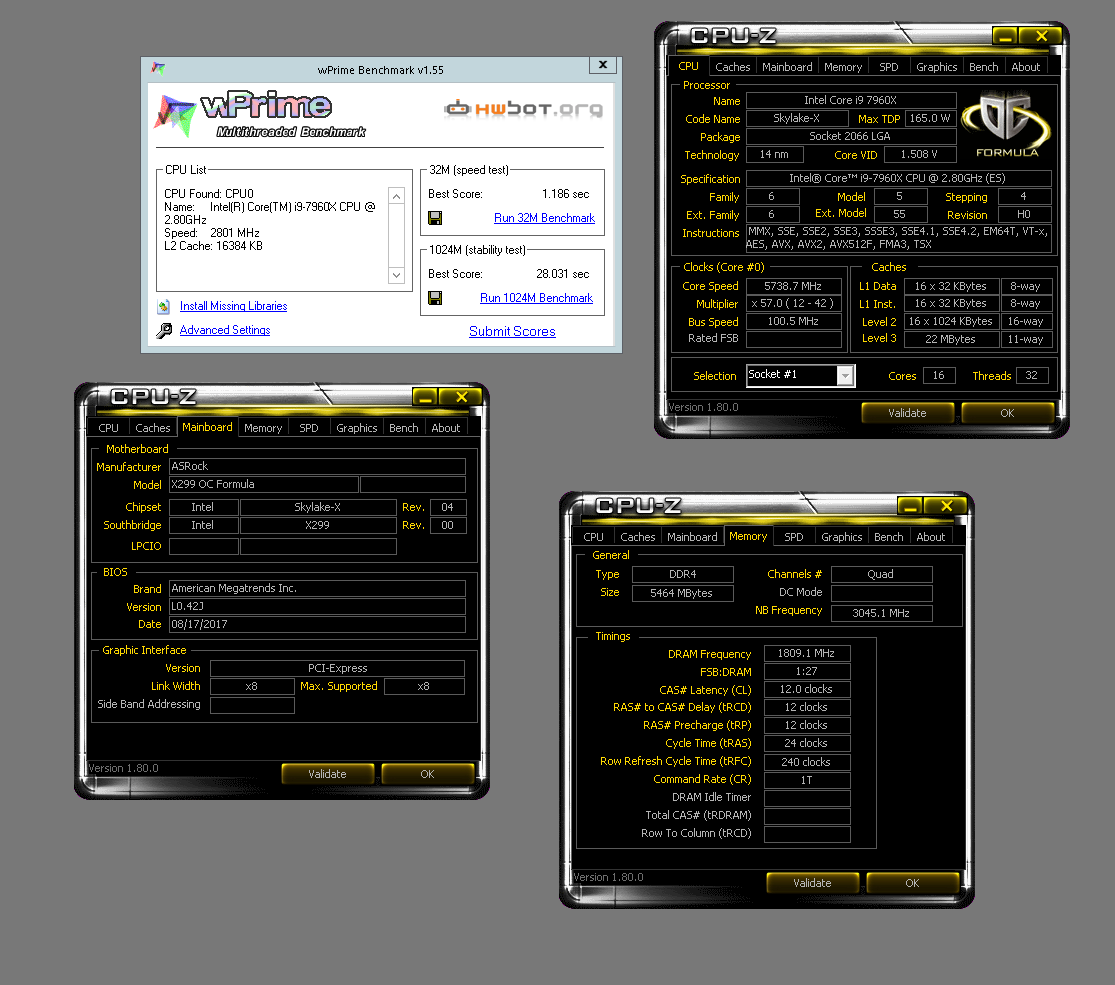Open SPD tab in the Mainboard window

[x=309, y=428]
